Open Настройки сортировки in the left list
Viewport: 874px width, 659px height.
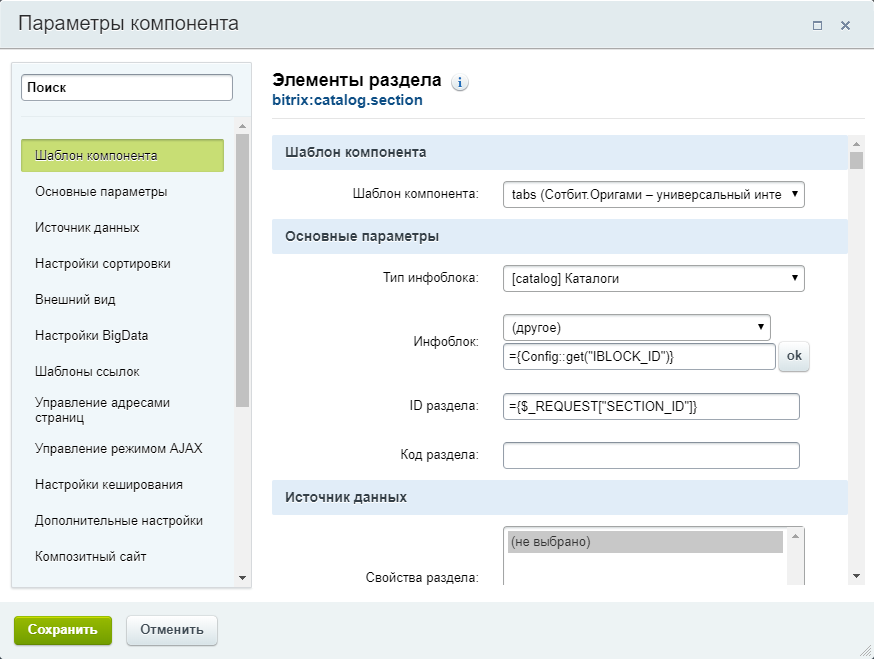tap(102, 263)
